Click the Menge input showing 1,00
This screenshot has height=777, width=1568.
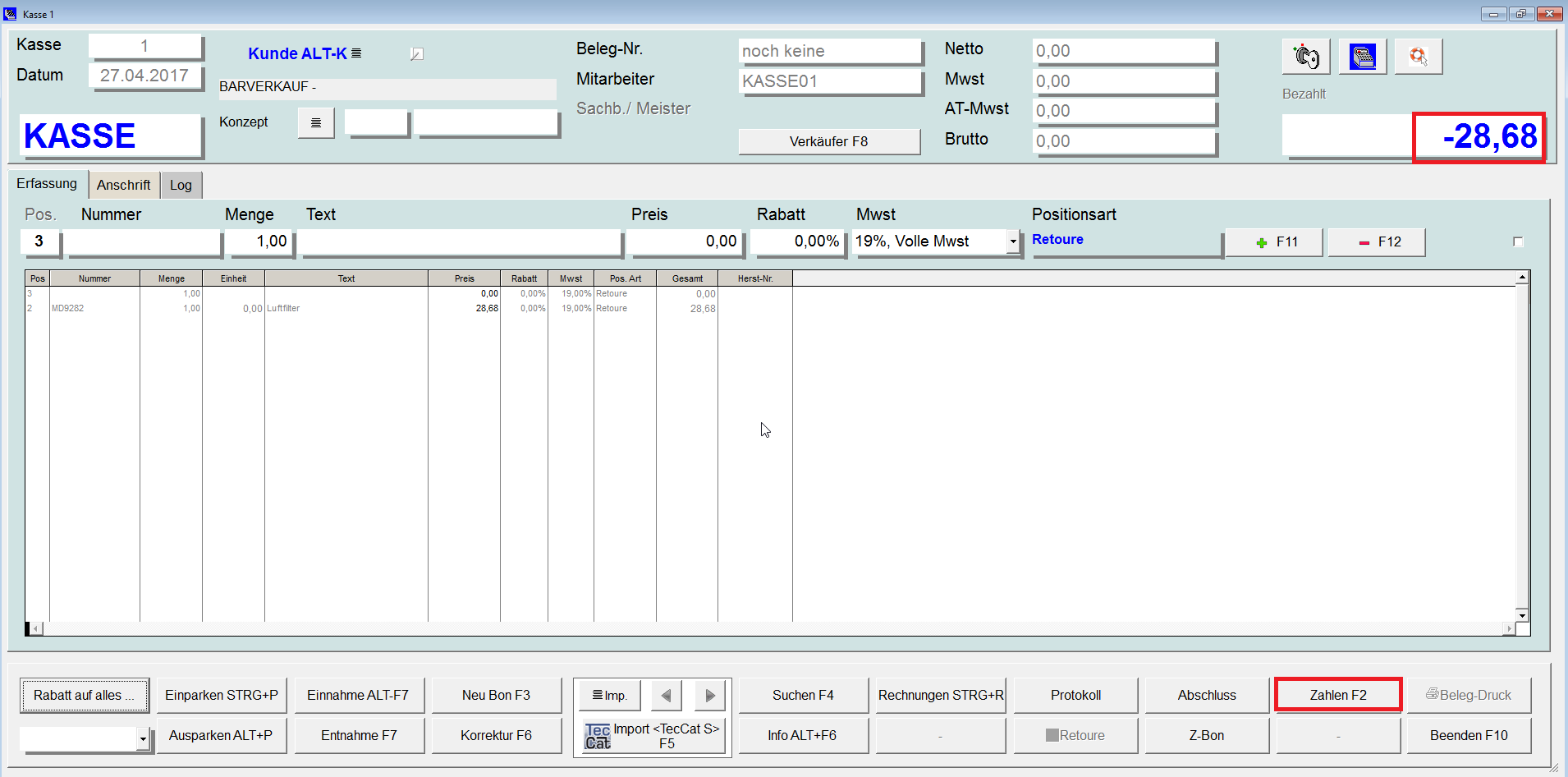pyautogui.click(x=259, y=242)
